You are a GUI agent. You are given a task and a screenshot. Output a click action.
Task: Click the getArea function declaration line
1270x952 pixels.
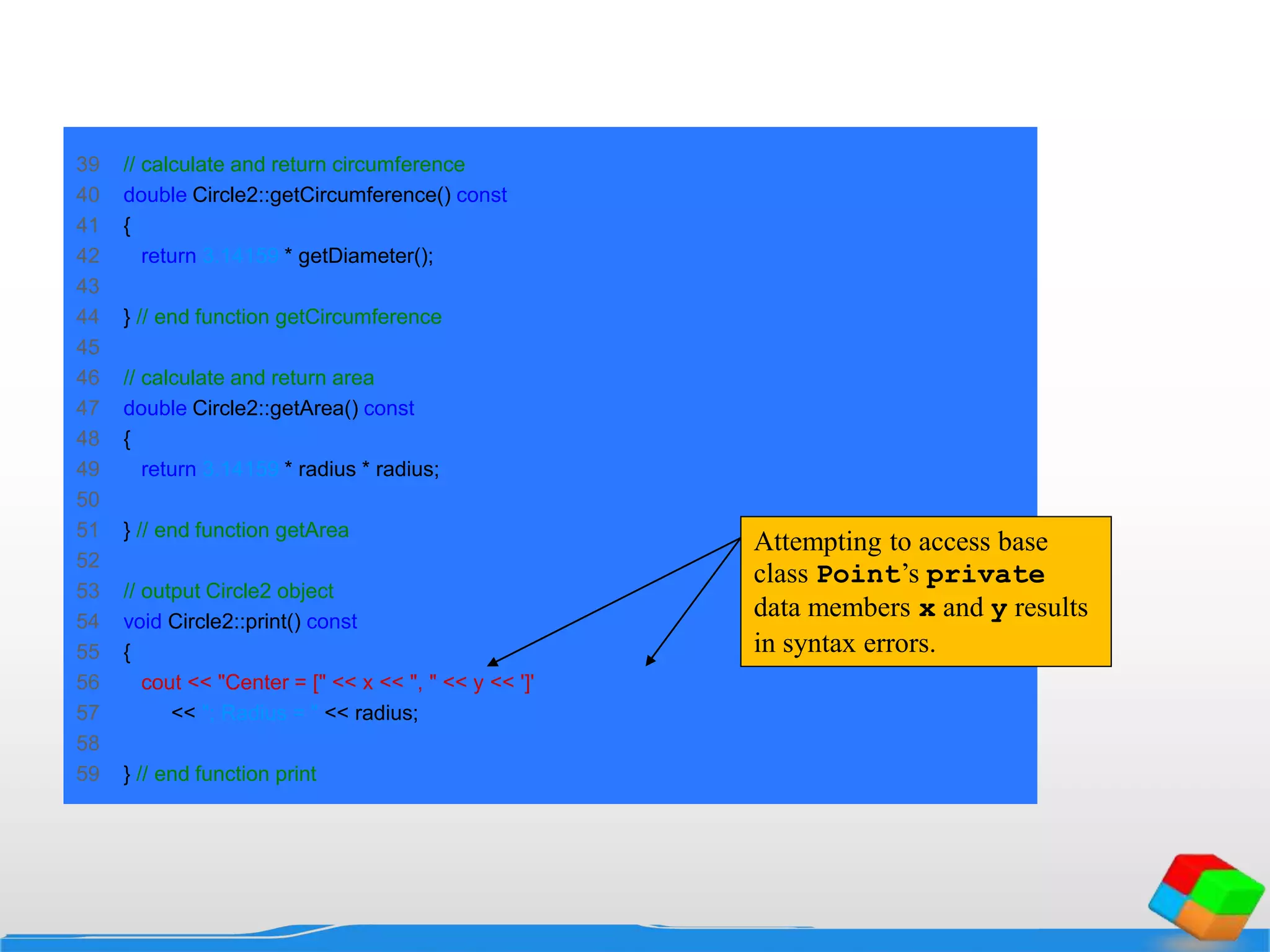(x=269, y=408)
